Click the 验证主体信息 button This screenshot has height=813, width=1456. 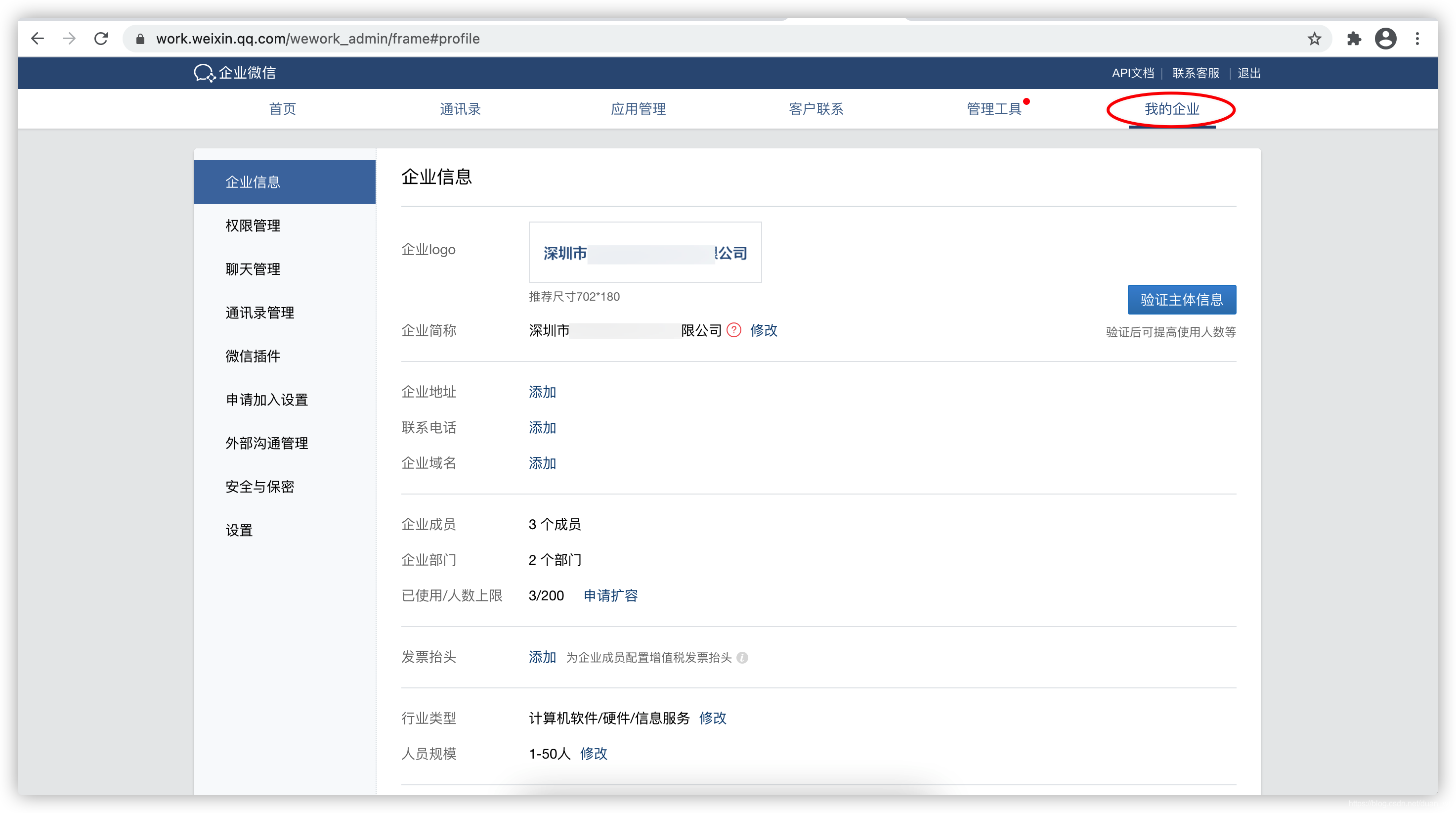click(1181, 300)
